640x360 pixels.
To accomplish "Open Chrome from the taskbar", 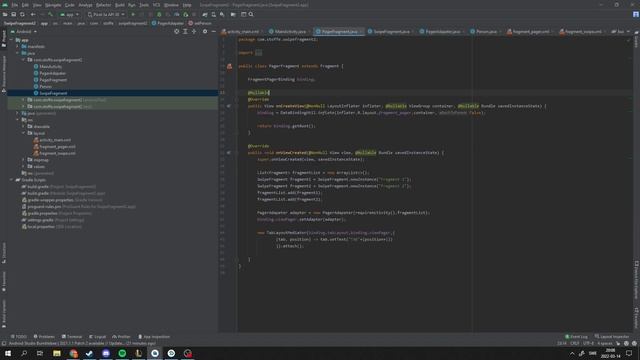I will 73,353.
